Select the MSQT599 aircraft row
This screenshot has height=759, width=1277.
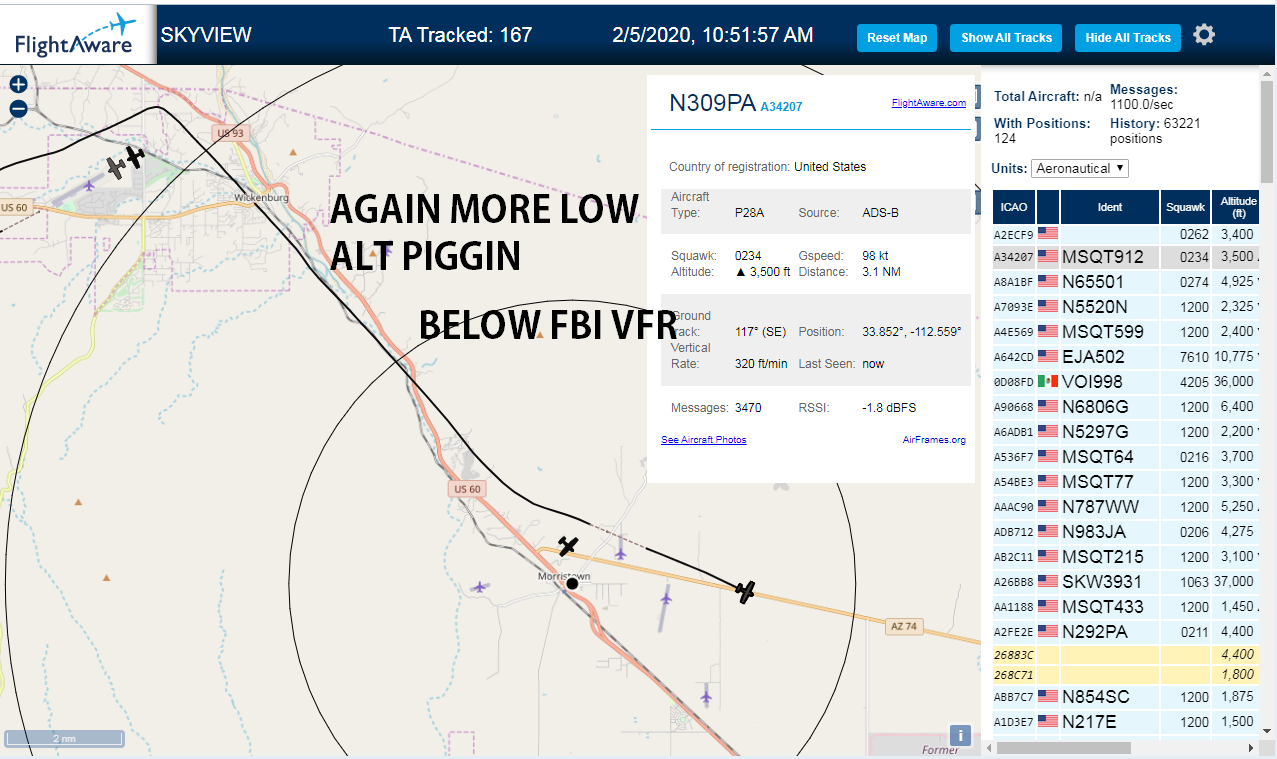pos(1126,332)
